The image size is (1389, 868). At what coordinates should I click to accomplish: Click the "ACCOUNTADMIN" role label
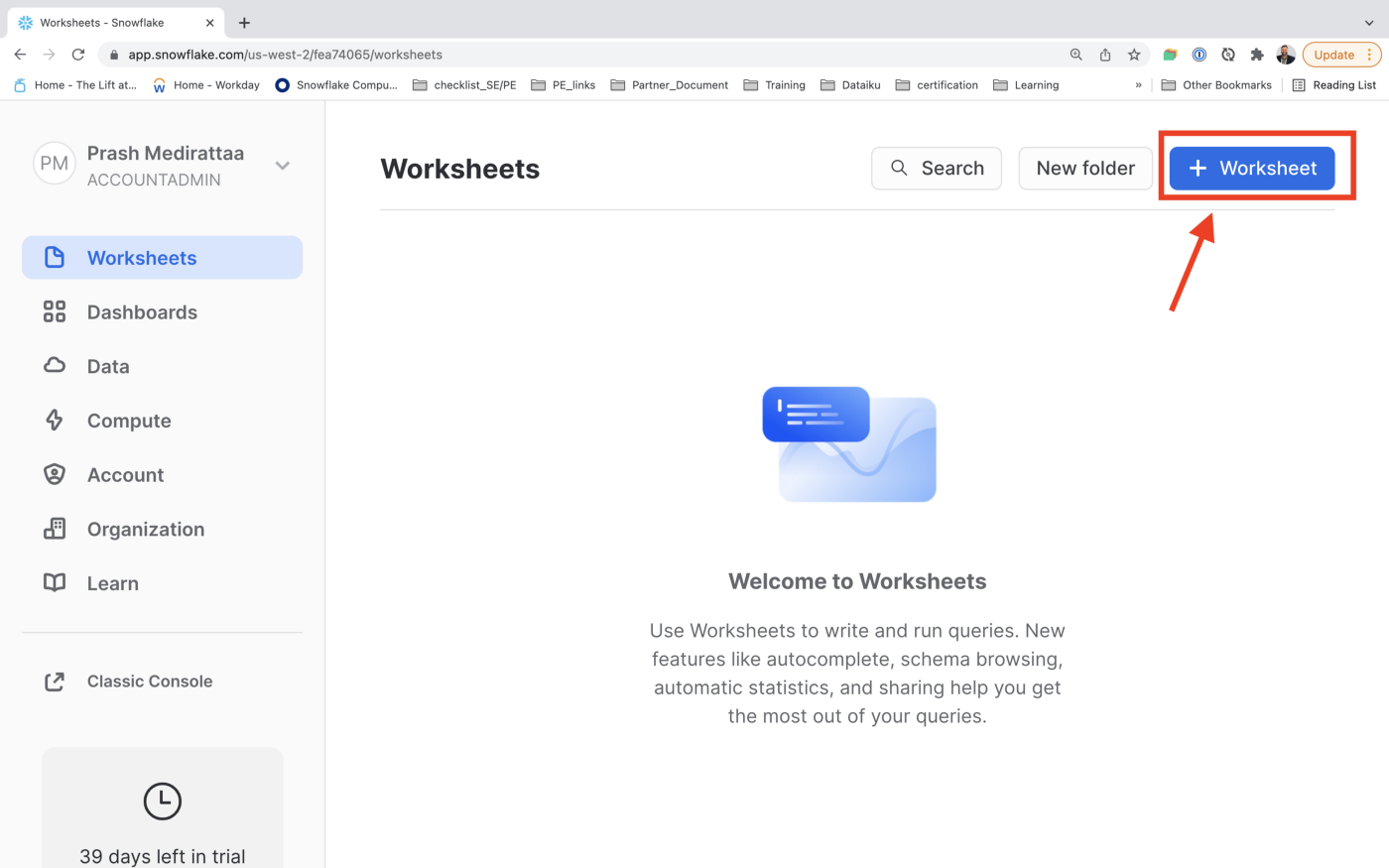pyautogui.click(x=154, y=180)
